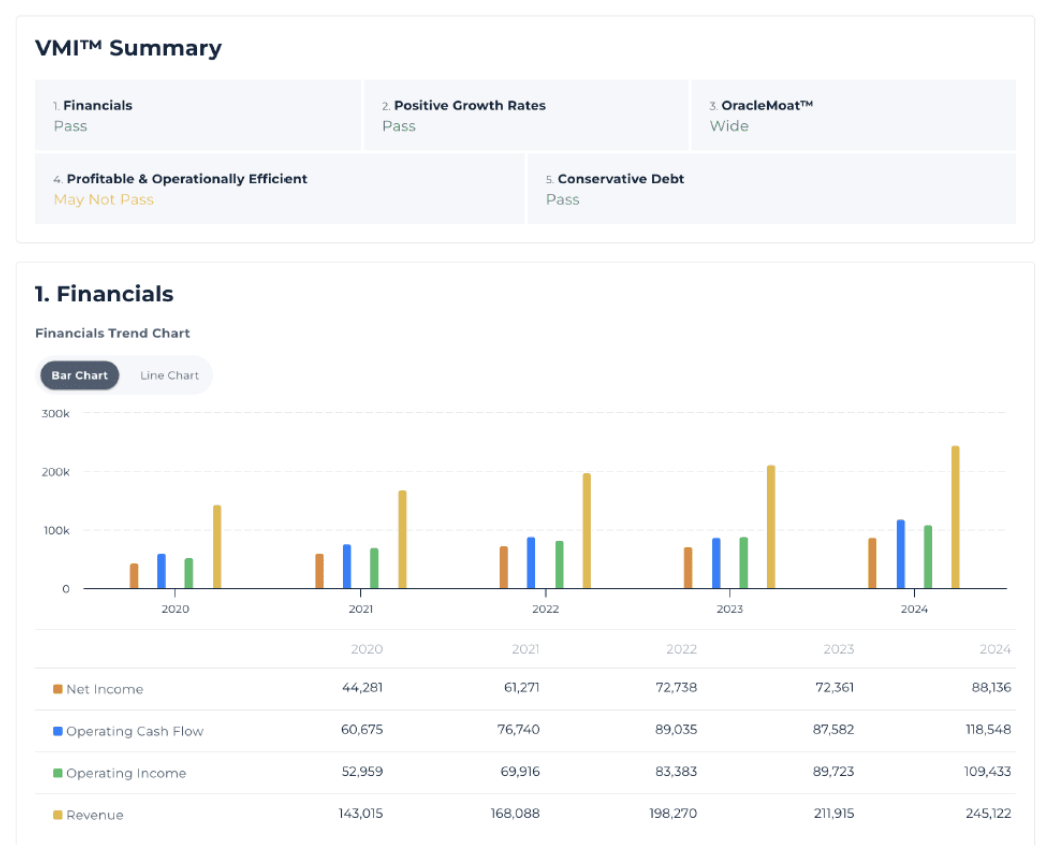Click the orange Net Income legend square
This screenshot has width=1061, height=846.
tap(58, 689)
